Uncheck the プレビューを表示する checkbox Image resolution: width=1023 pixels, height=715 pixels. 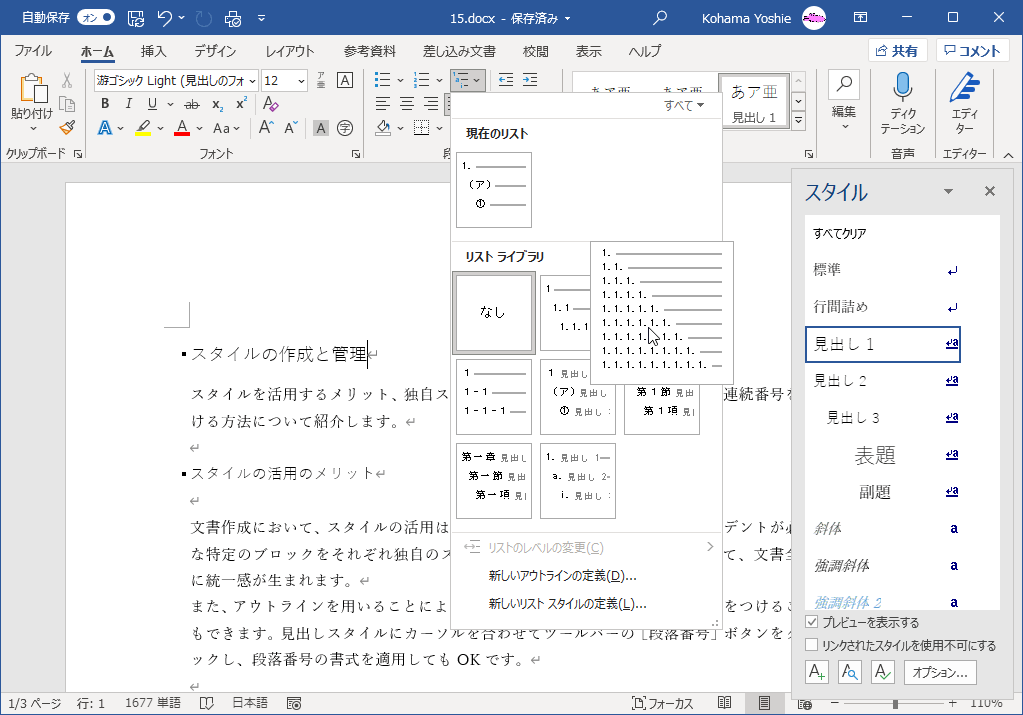812,623
